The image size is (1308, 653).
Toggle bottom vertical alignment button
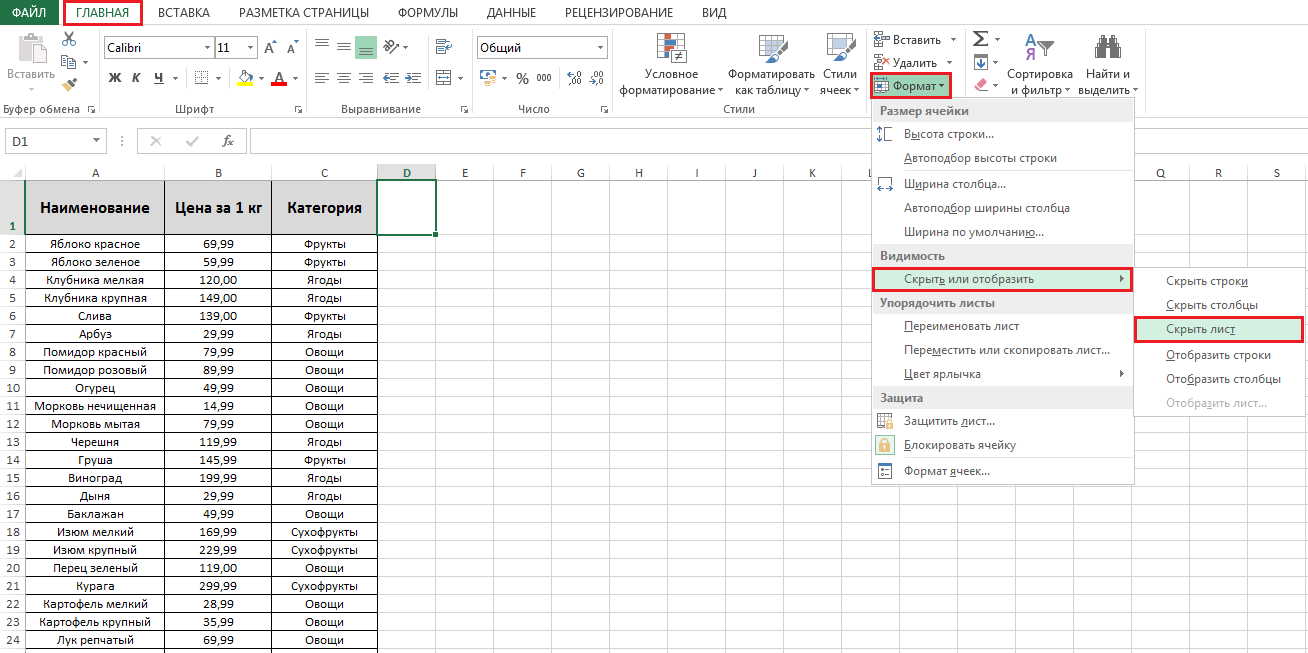[x=366, y=47]
